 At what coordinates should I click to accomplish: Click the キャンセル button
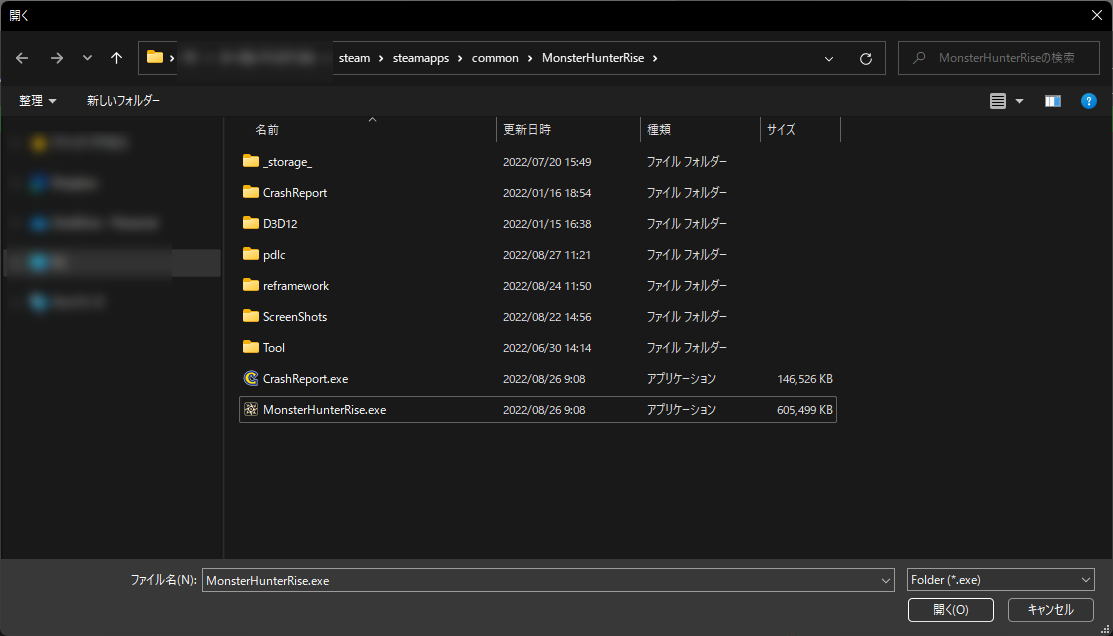coord(1051,609)
